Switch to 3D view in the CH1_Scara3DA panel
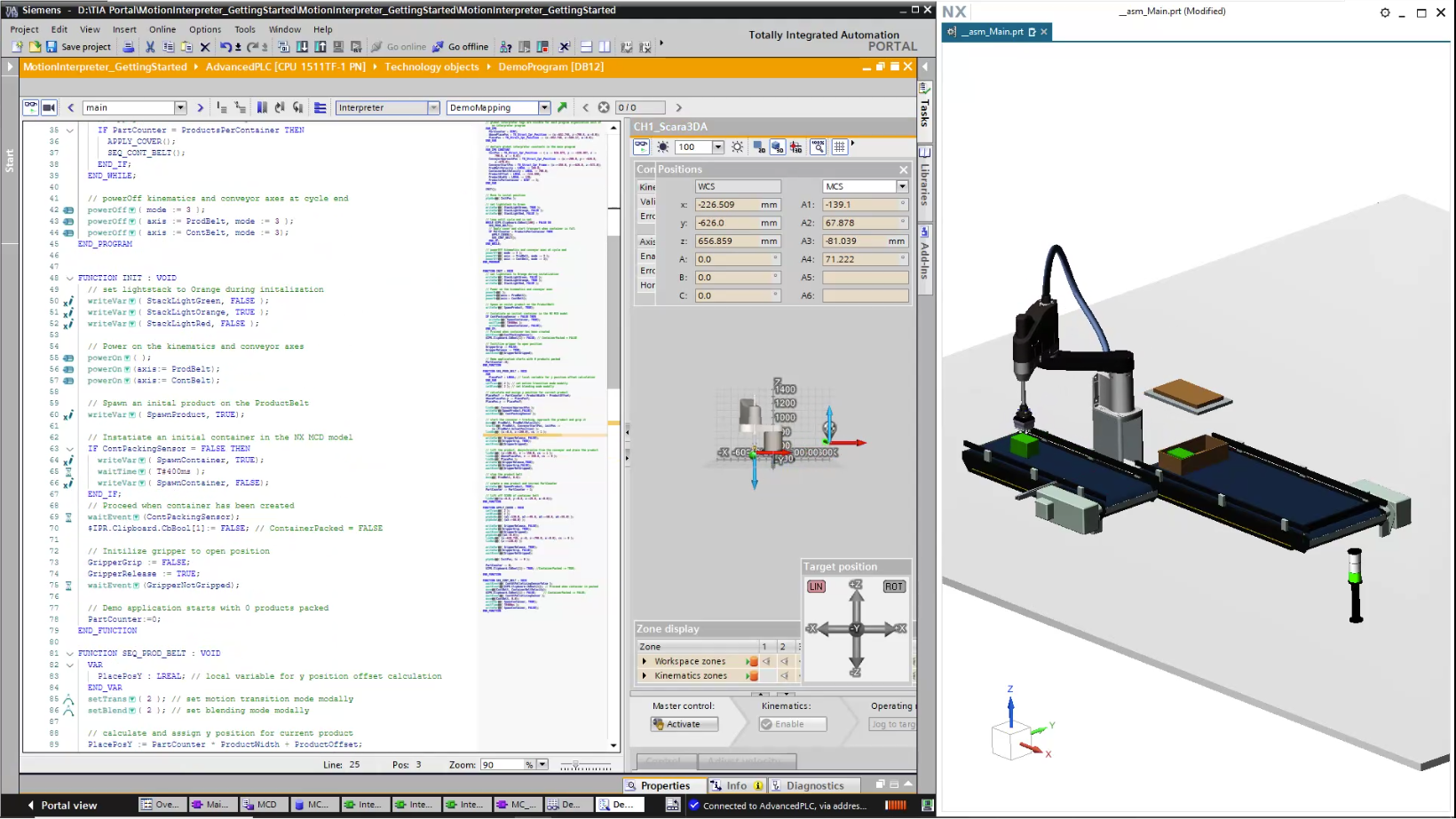Screen dimensions: 1456x819 (777, 147)
